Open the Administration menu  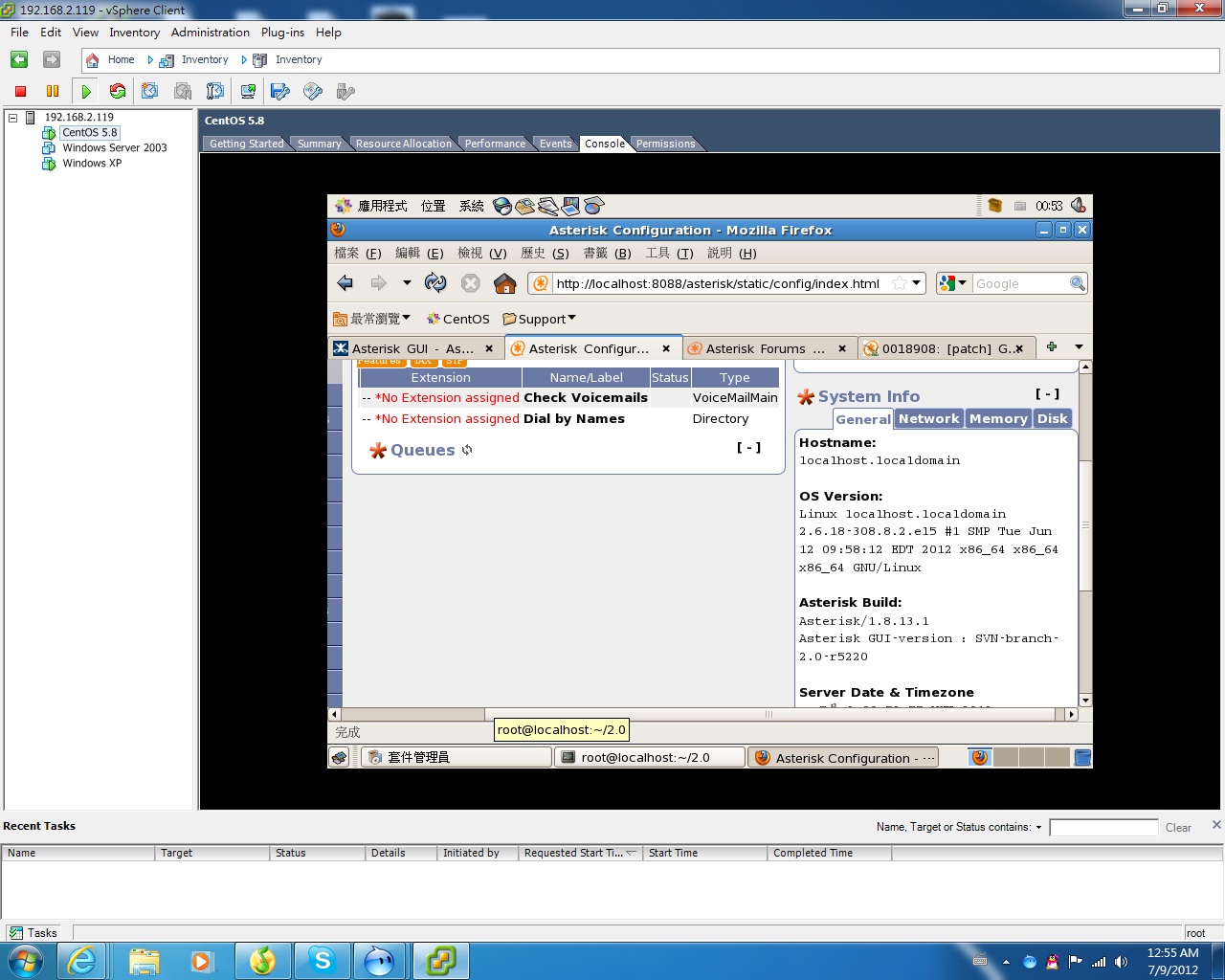pyautogui.click(x=210, y=32)
